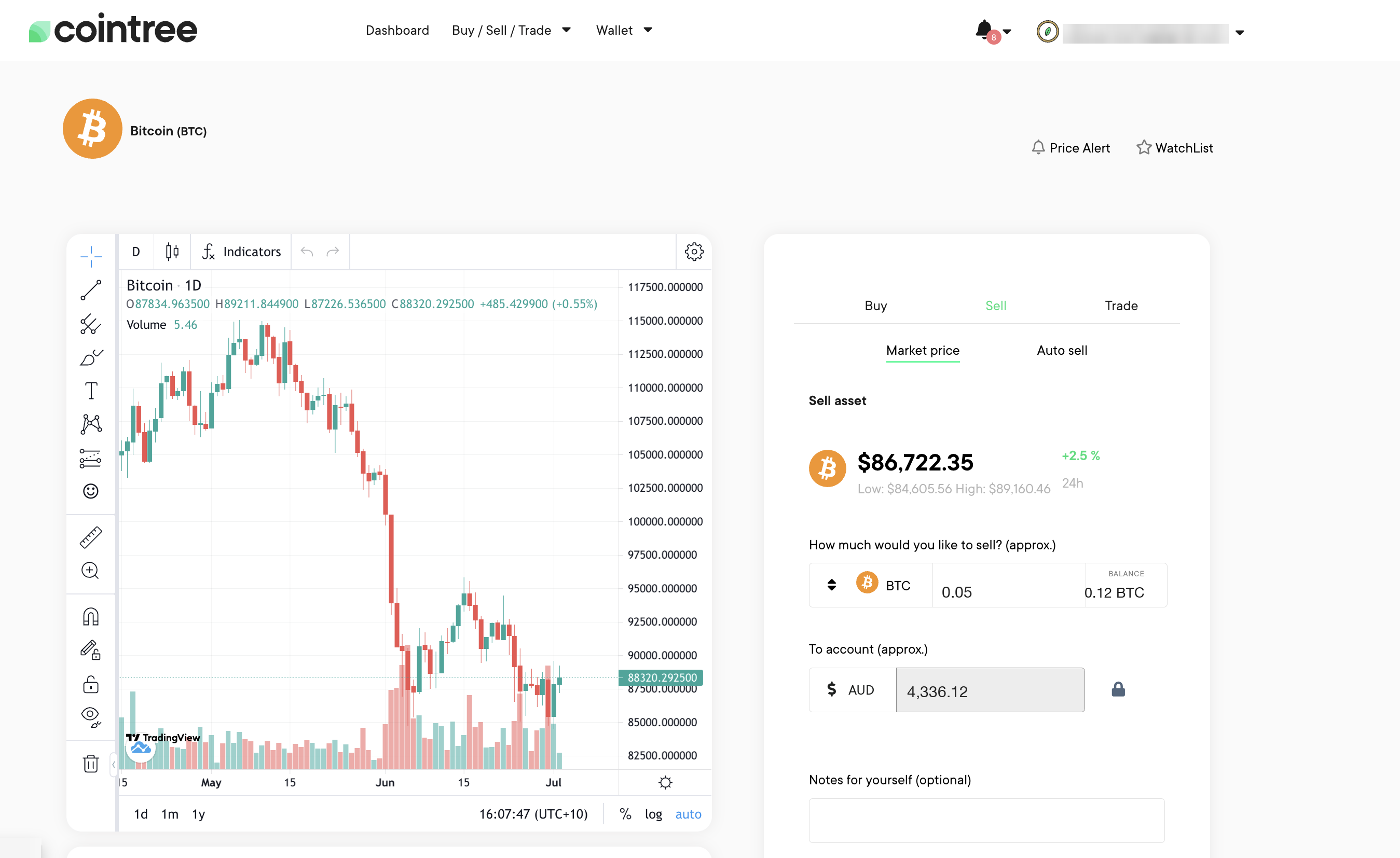1400x858 pixels.
Task: Select the pitchfork tool
Action: [91, 324]
